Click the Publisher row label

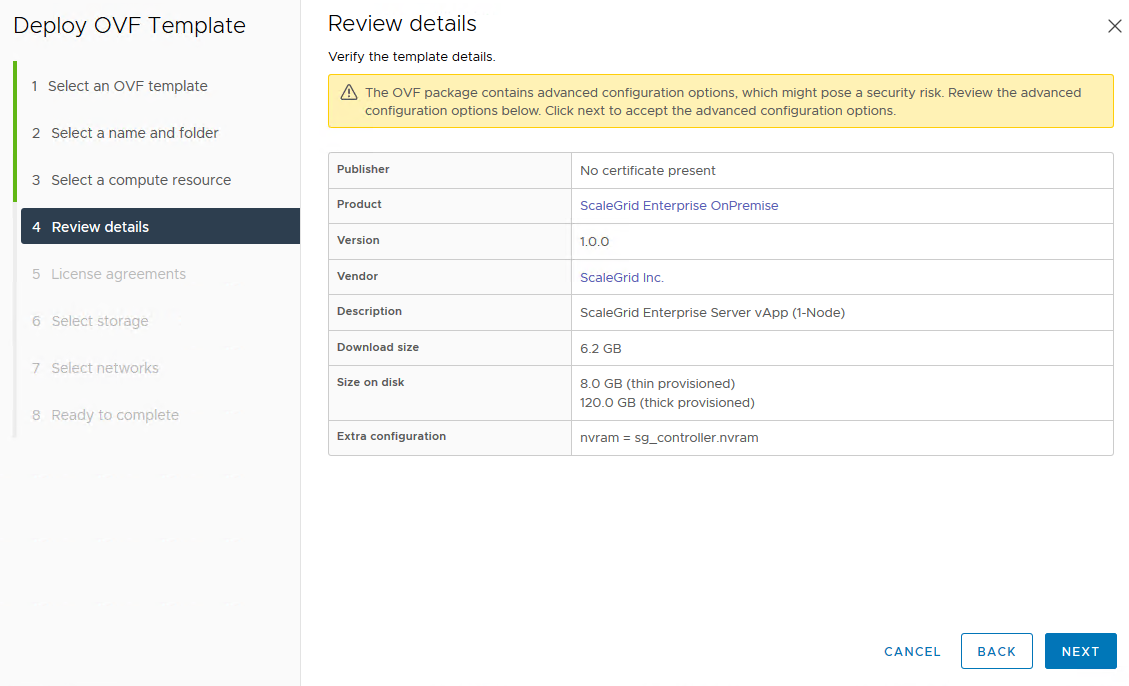point(363,169)
